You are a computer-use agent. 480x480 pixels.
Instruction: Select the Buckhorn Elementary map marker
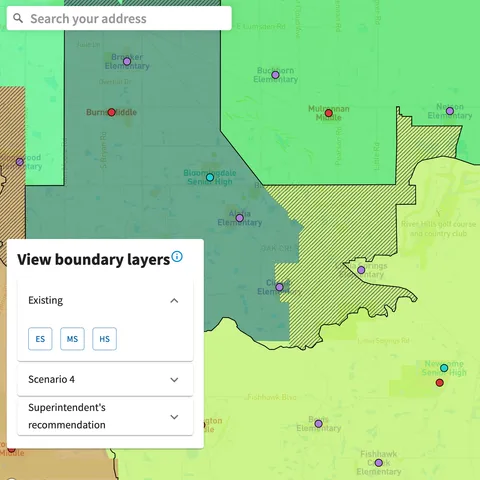(275, 75)
